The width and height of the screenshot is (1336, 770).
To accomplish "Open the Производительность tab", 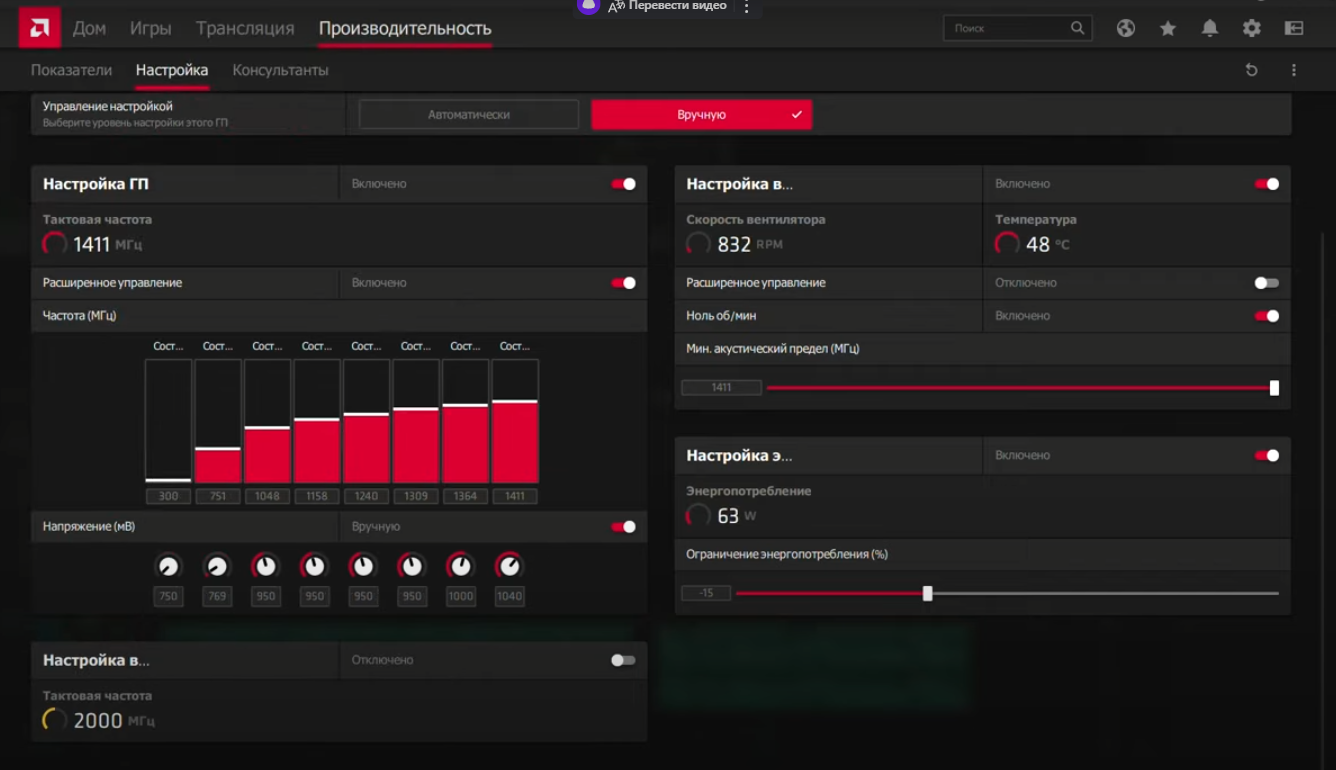I will [405, 28].
